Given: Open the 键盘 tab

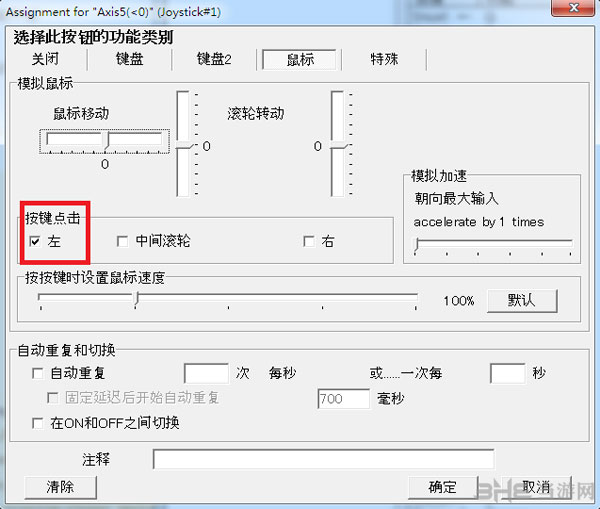Looking at the screenshot, I should click(129, 60).
